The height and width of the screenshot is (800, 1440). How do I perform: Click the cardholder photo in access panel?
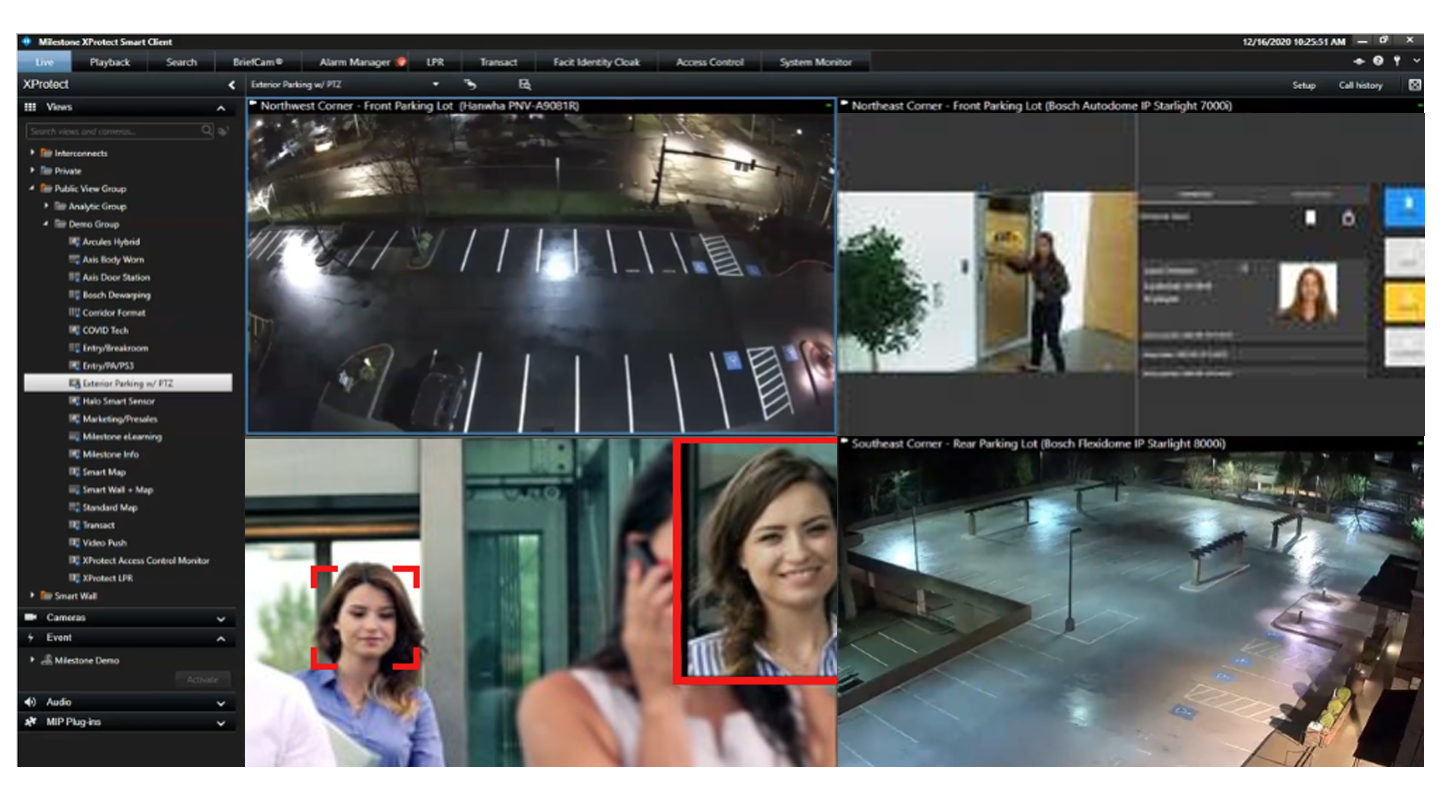(x=1308, y=292)
